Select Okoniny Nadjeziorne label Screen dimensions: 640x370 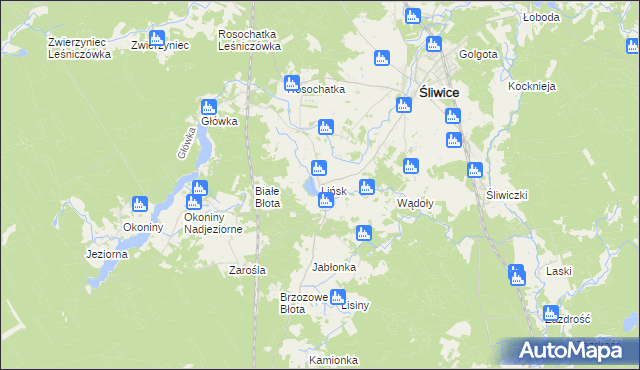[213, 223]
